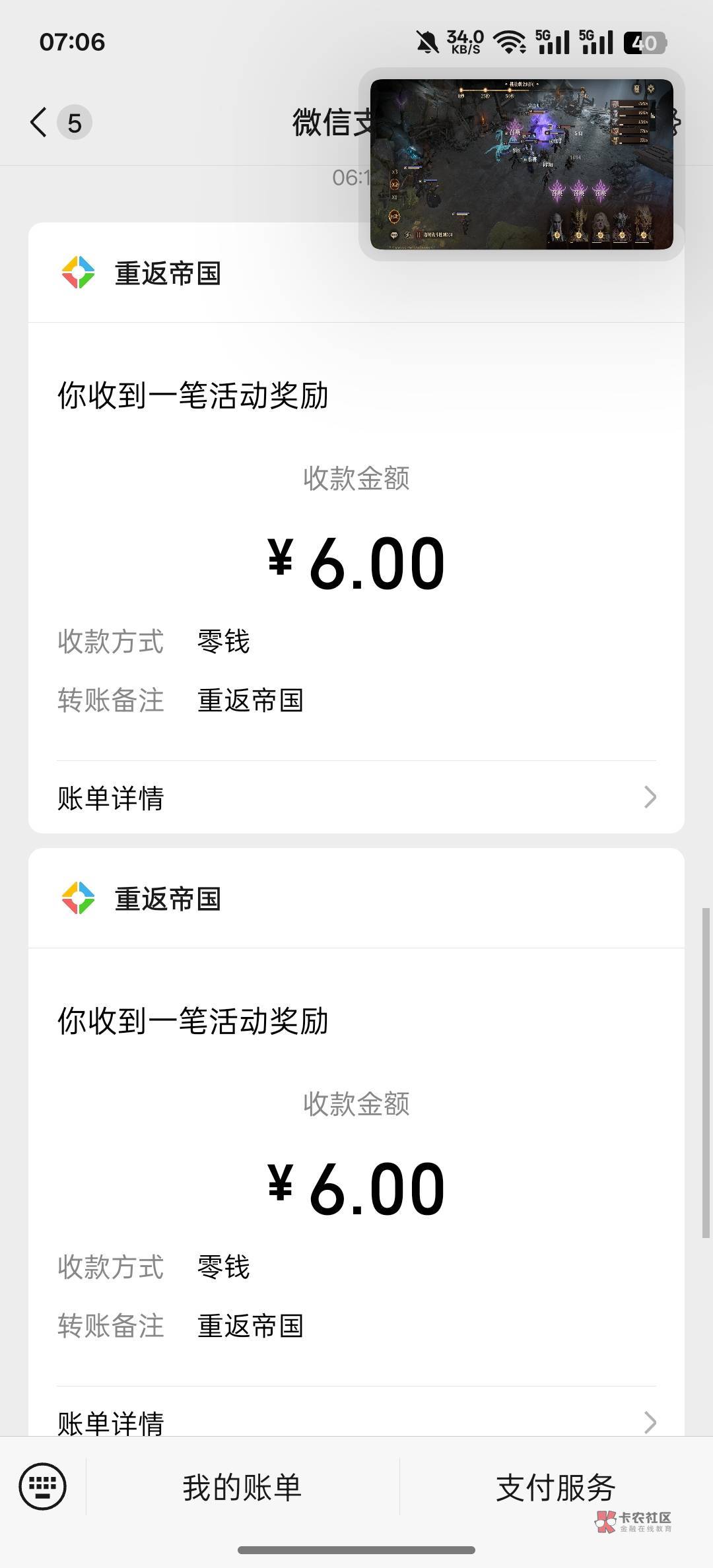713x1568 pixels.
Task: Expand second card's 账单详情 chevron arrow
Action: (x=650, y=1422)
